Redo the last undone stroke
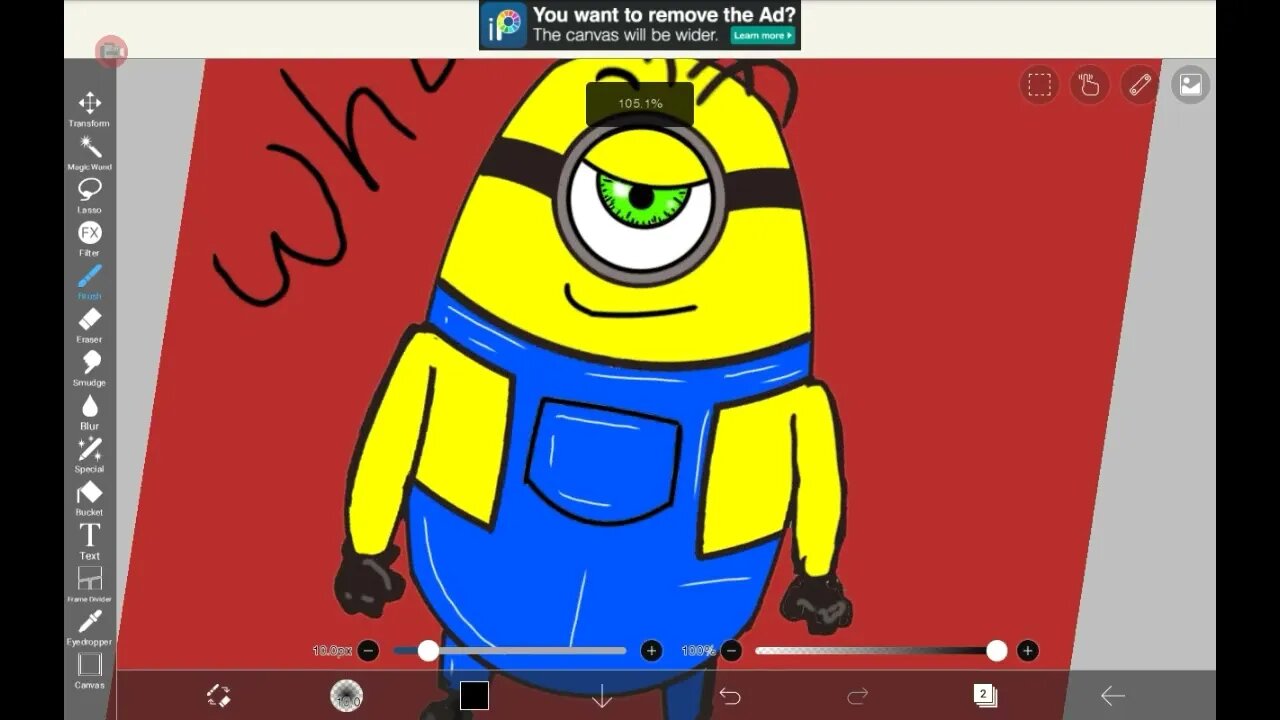The width and height of the screenshot is (1280, 720). click(857, 695)
